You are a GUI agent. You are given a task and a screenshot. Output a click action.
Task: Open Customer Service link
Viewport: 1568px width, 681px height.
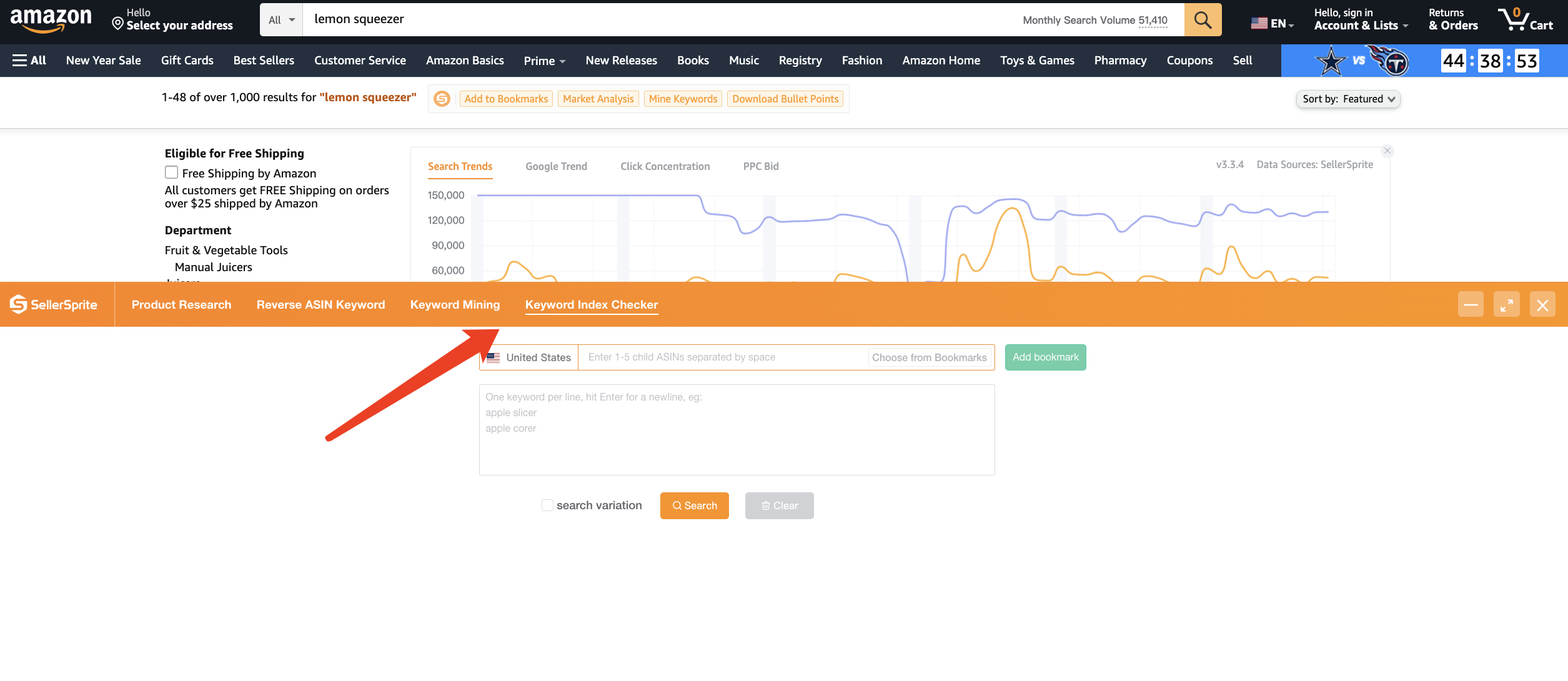(x=360, y=61)
